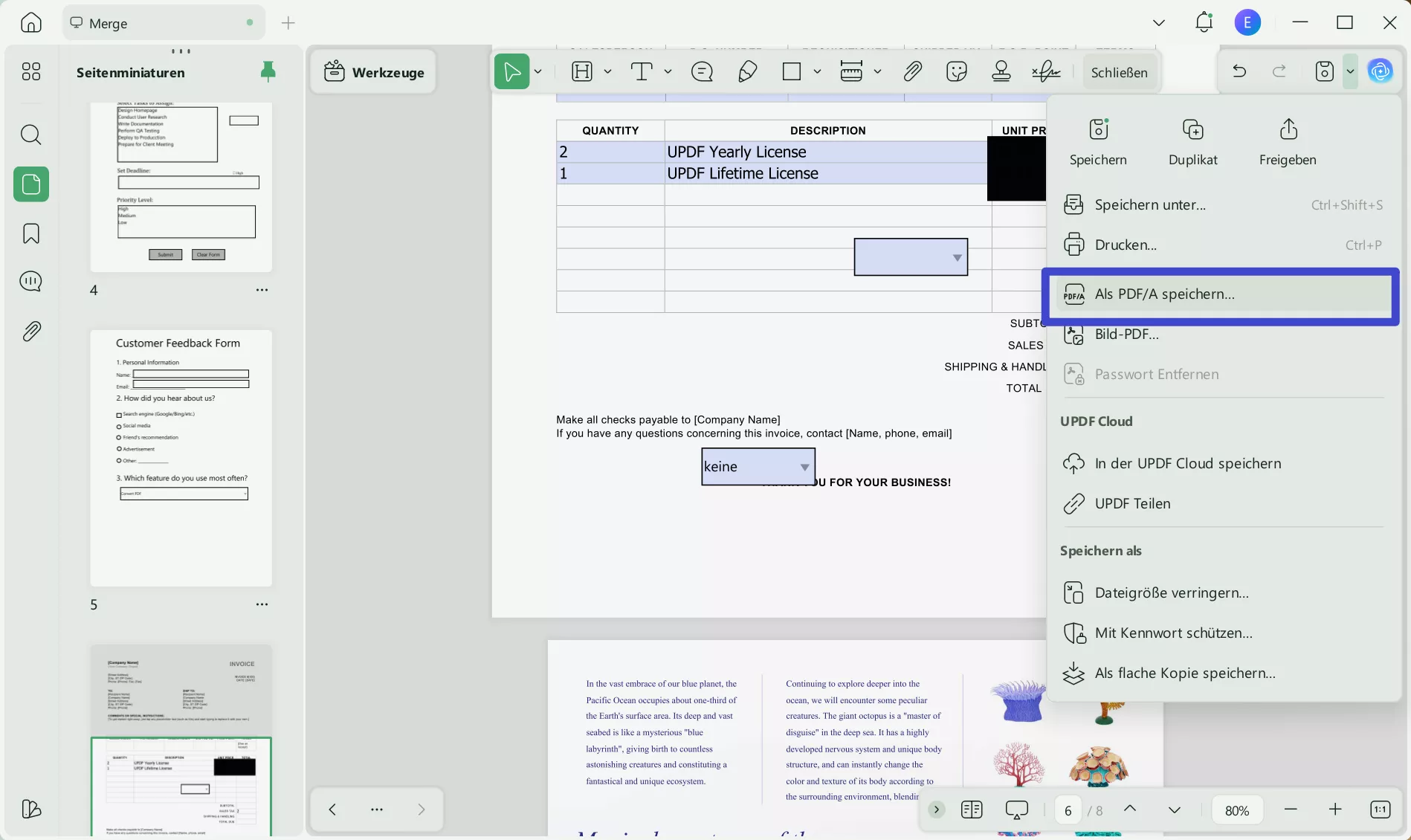Open the Sticker tool
1411x840 pixels.
956,71
